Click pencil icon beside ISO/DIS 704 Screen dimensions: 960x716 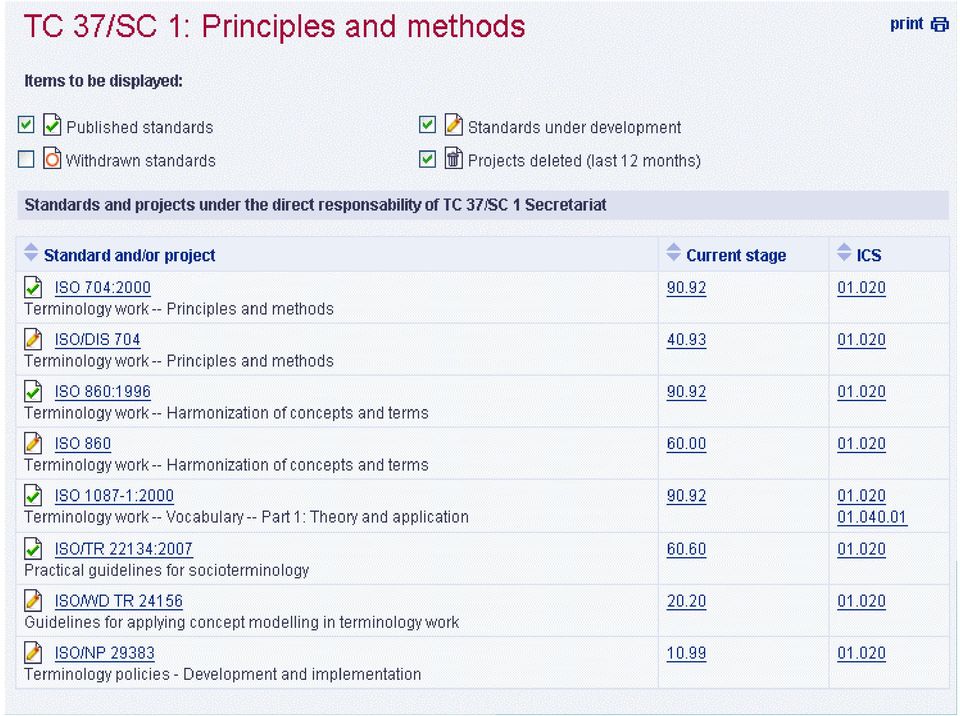point(34,339)
